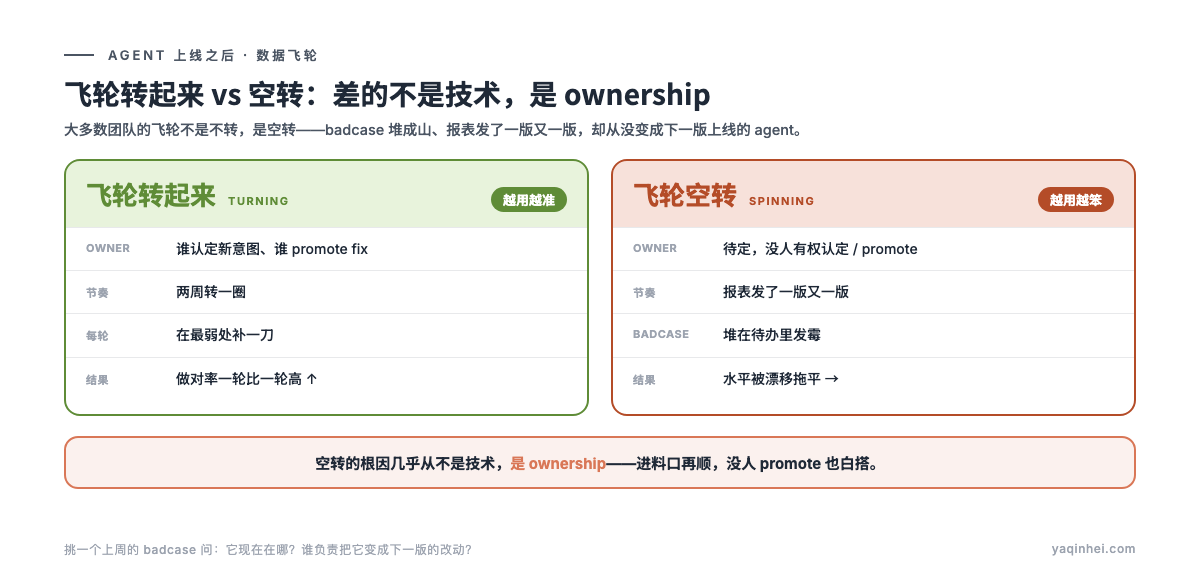Click the 结果 label in the green card
Viewport: 1200px width, 580px height.
(97, 380)
